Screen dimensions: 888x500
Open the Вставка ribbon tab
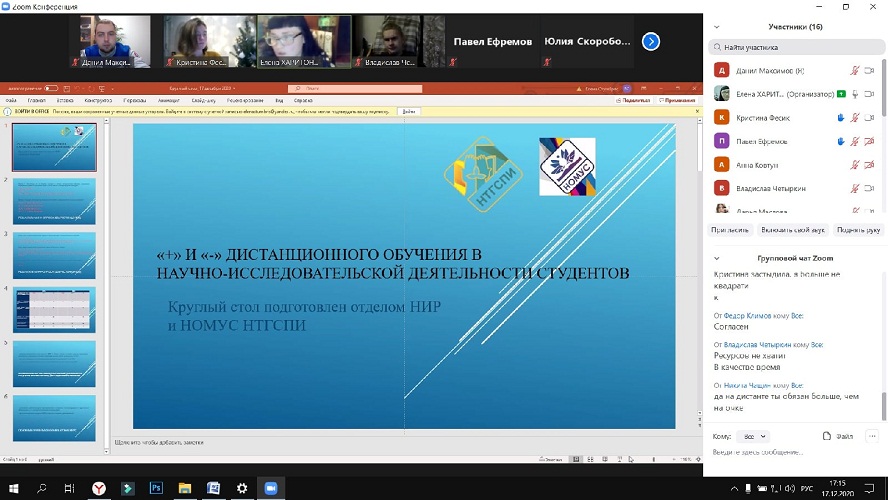66,100
